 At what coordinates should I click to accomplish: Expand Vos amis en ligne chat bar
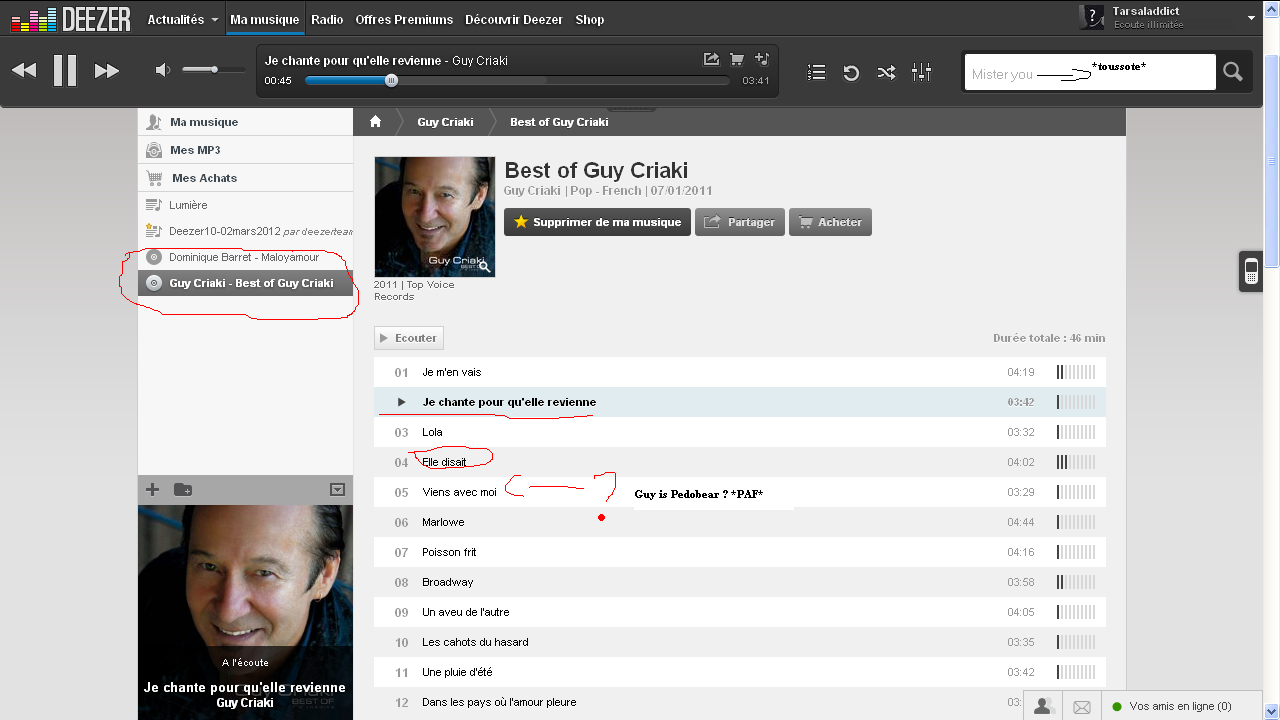pos(1181,706)
